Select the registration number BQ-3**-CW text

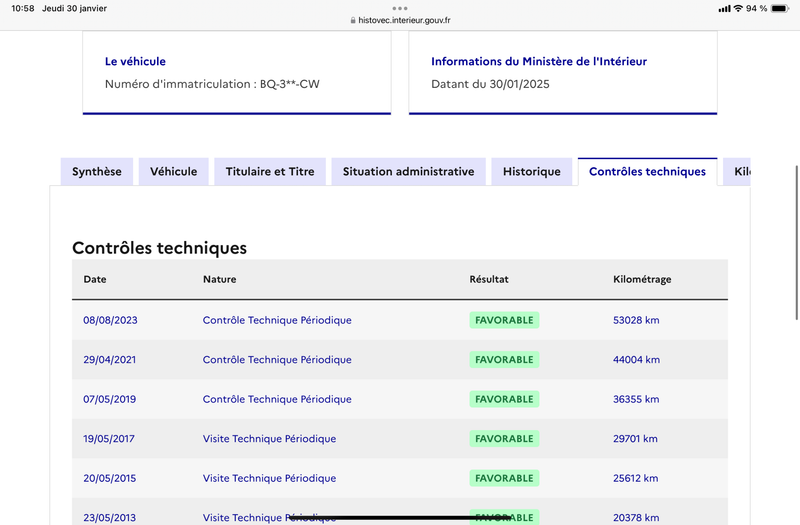click(x=290, y=84)
